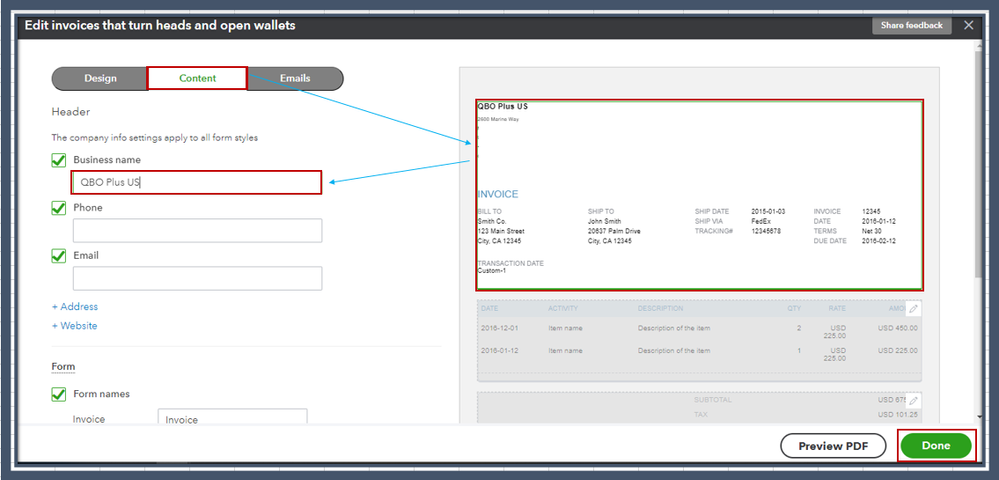
Task: Click the dialog vertical scrollbar
Action: click(979, 164)
